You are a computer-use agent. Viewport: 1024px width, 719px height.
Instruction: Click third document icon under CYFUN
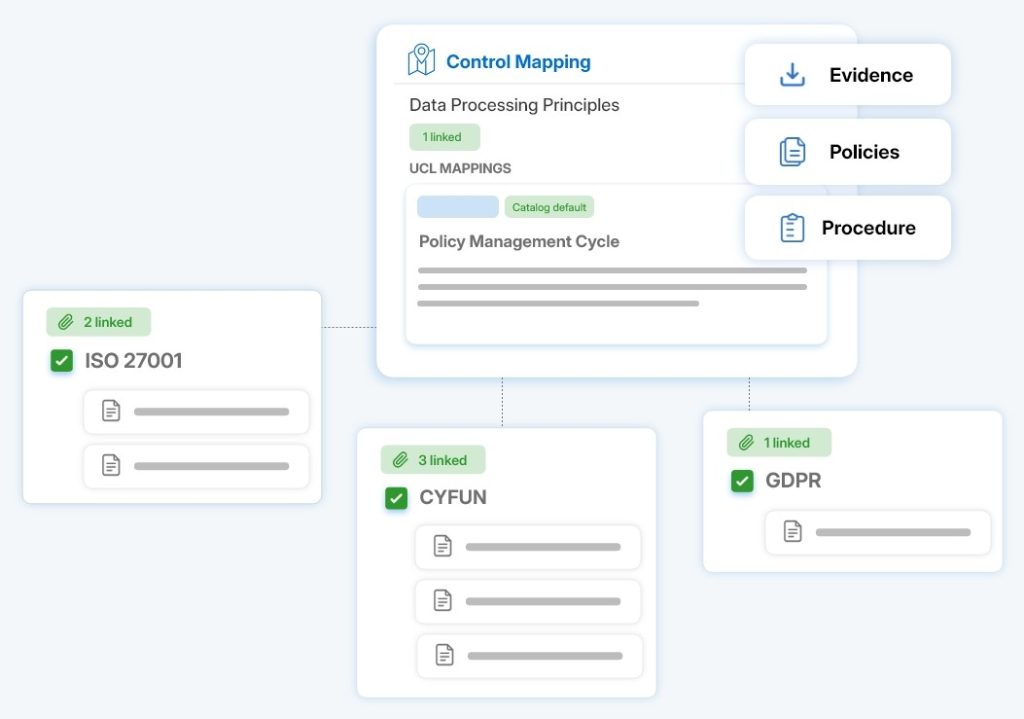tap(445, 654)
